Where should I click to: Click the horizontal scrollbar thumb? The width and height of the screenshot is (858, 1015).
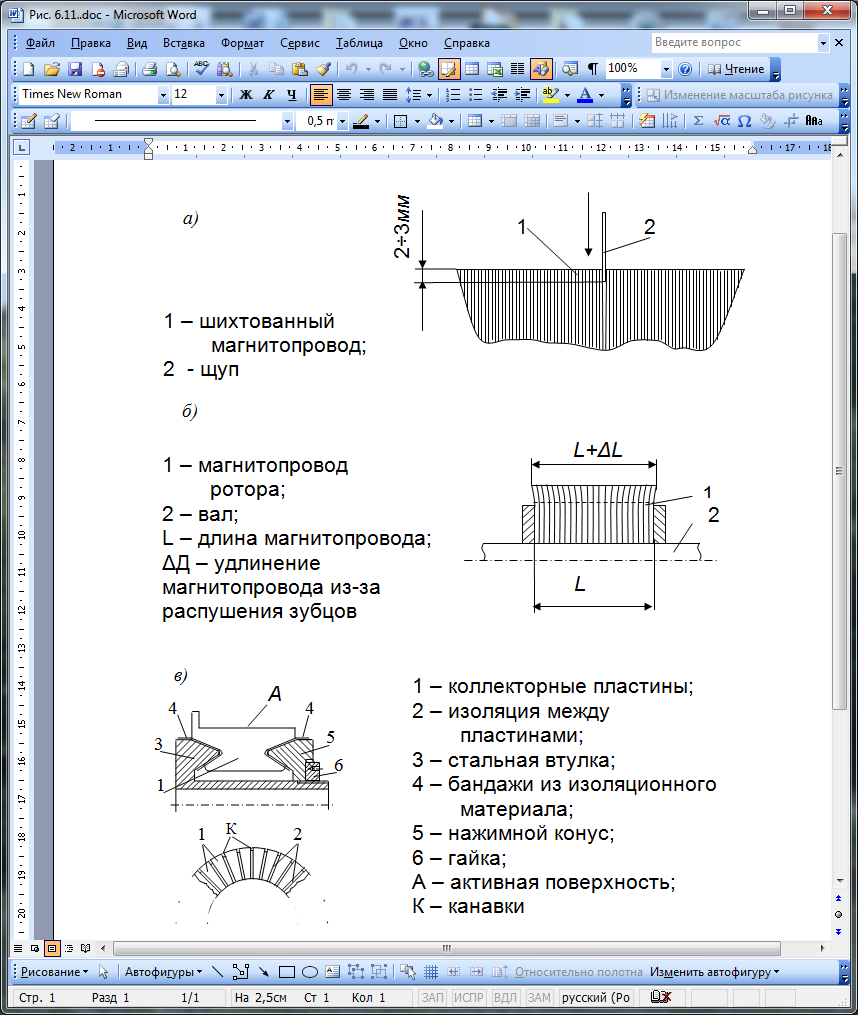click(x=447, y=948)
